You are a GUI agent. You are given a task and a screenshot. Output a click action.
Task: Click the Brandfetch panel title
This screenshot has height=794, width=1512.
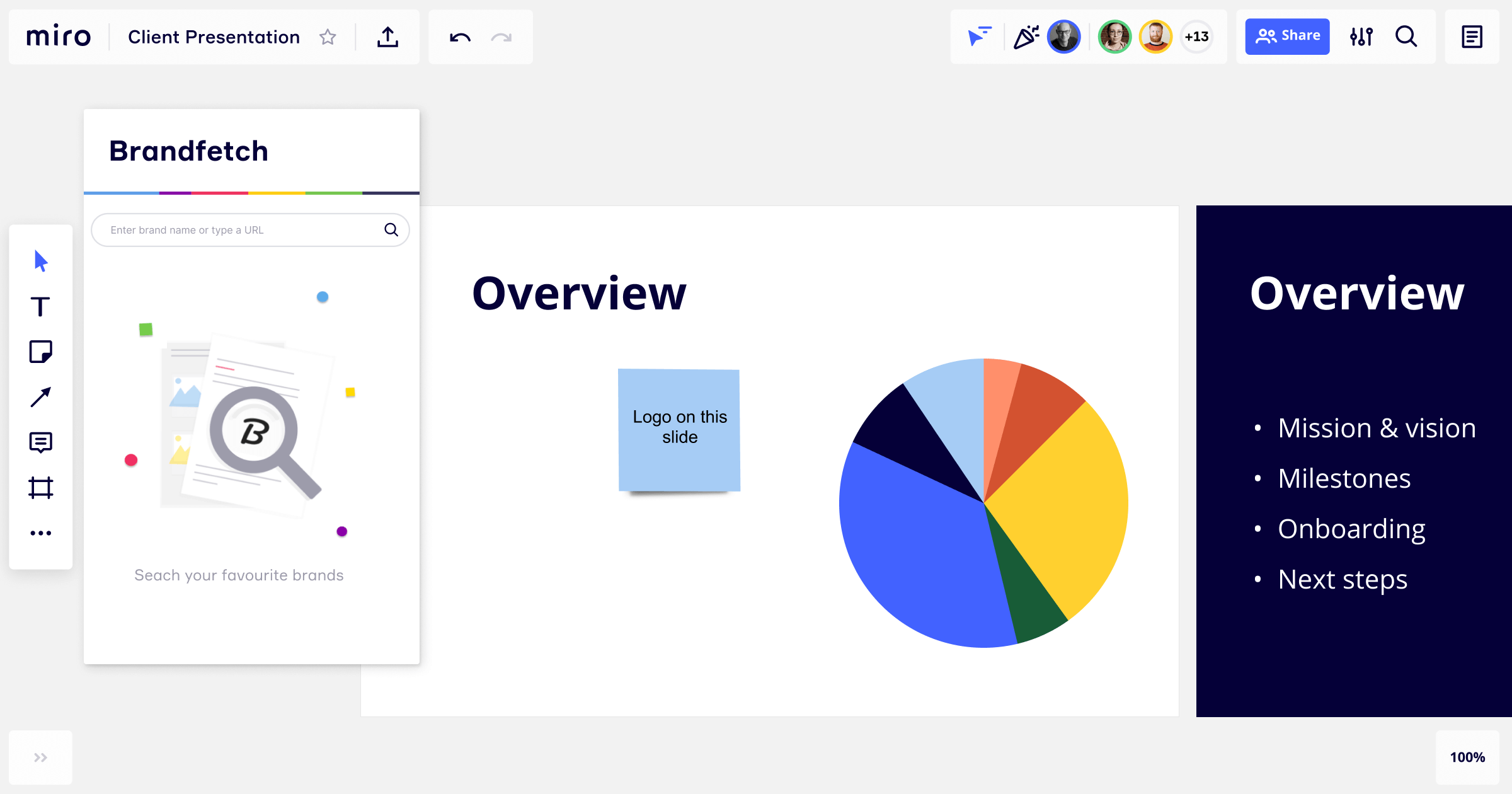(x=189, y=151)
